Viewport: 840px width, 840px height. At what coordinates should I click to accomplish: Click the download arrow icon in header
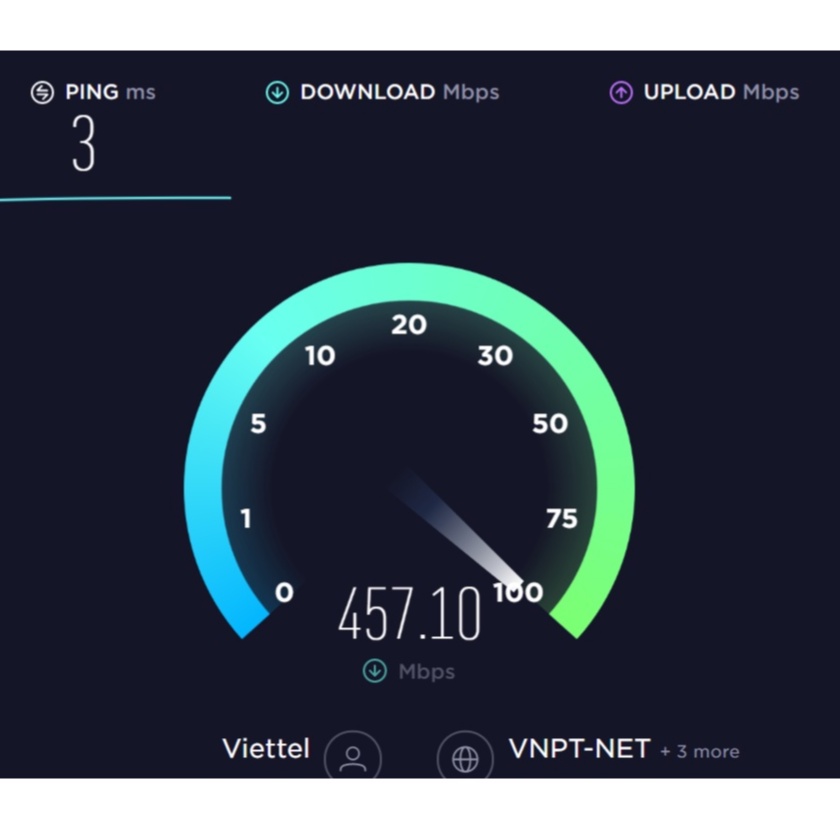278,92
